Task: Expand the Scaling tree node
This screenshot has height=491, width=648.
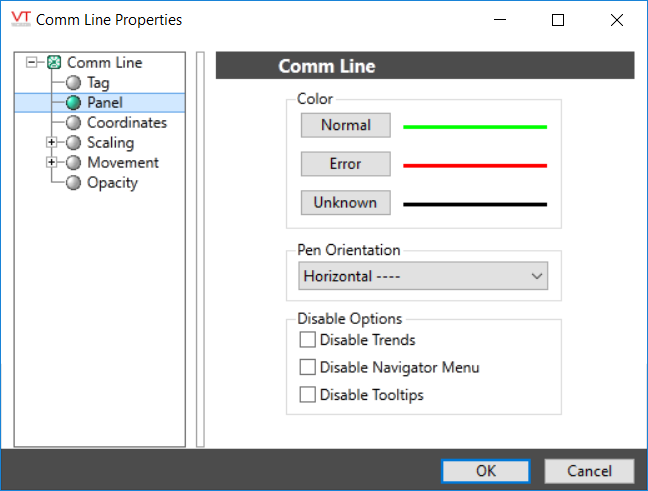Action: (52, 143)
